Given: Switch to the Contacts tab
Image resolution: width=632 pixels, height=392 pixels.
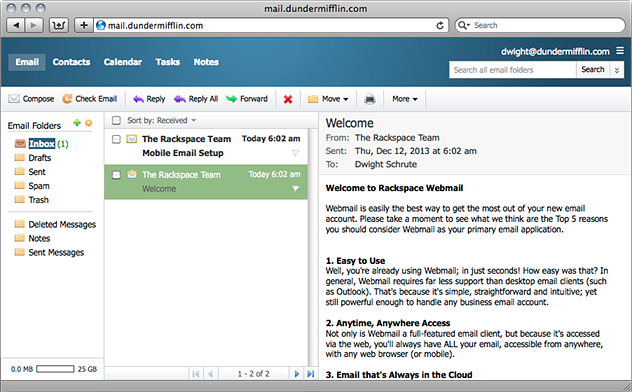Looking at the screenshot, I should pos(71,62).
